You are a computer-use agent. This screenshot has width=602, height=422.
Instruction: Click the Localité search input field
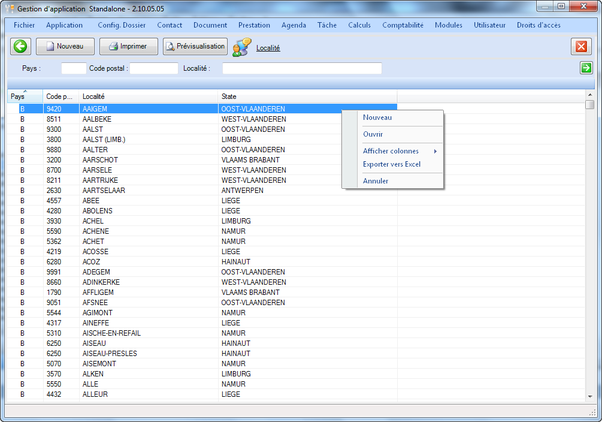click(x=302, y=68)
